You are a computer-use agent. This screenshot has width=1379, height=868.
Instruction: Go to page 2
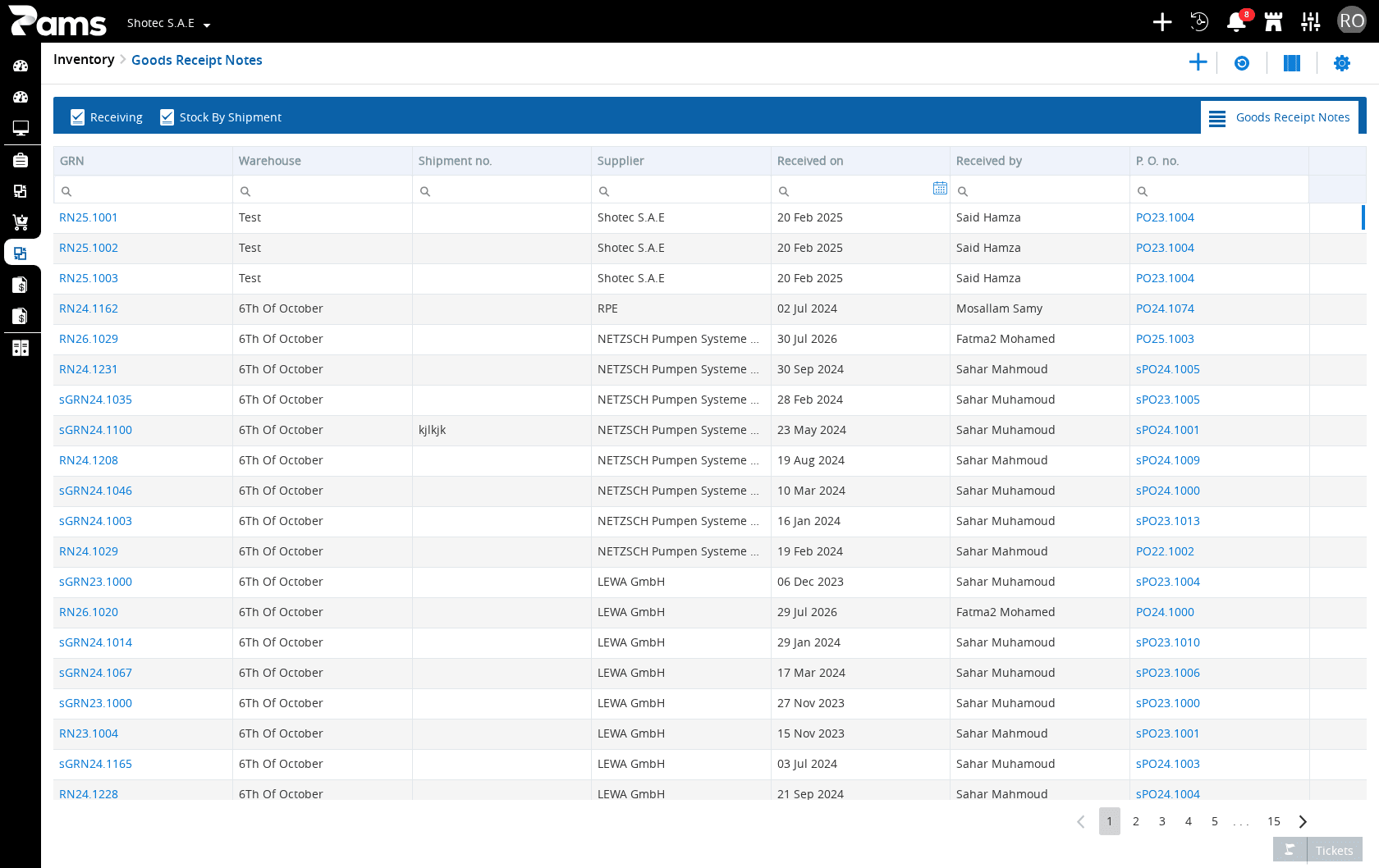tap(1136, 821)
